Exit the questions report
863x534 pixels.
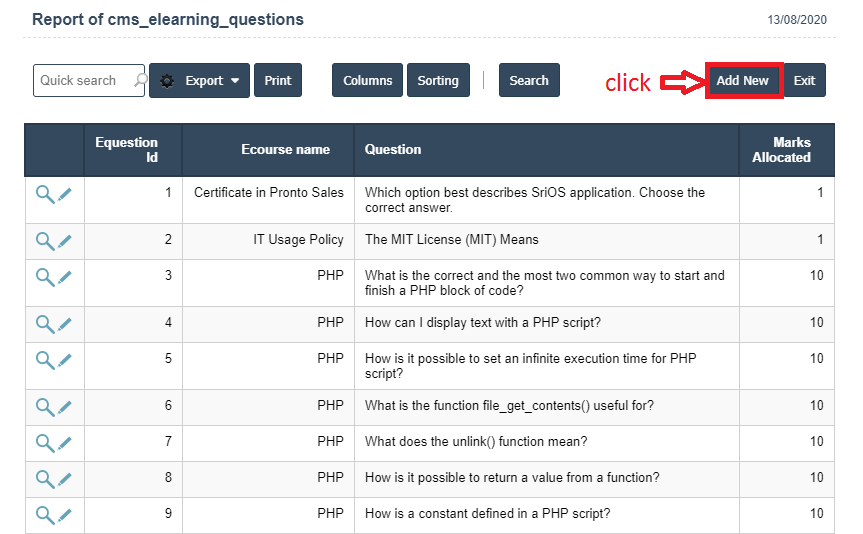804,81
